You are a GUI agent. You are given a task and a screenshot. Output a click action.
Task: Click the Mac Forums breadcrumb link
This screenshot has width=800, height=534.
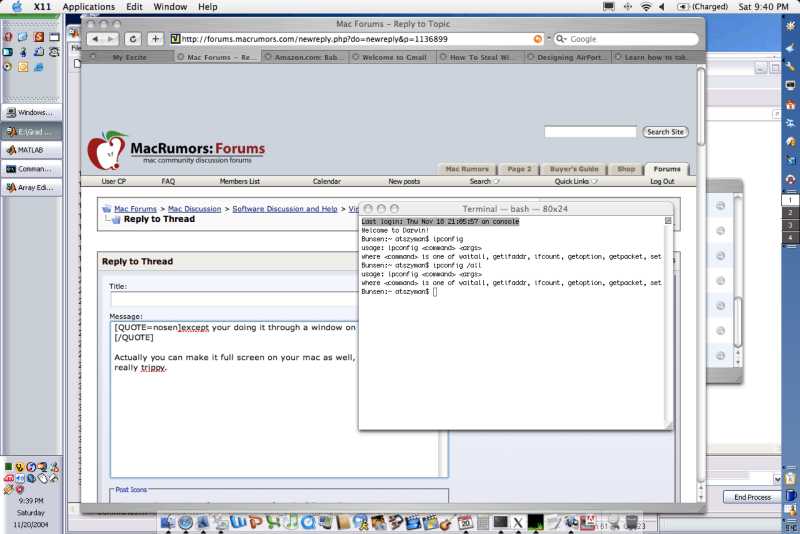tap(135, 209)
